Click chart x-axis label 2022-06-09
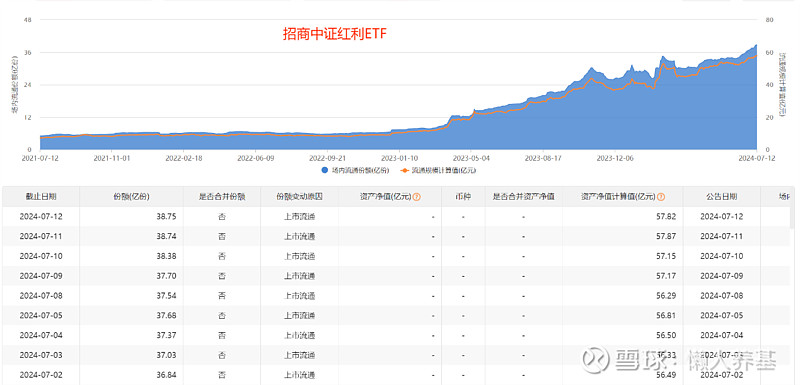 click(x=256, y=158)
